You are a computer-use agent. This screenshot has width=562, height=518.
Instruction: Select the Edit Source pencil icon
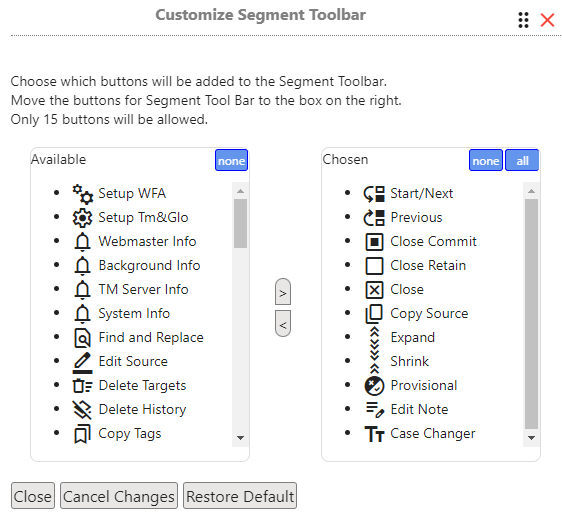click(x=82, y=362)
